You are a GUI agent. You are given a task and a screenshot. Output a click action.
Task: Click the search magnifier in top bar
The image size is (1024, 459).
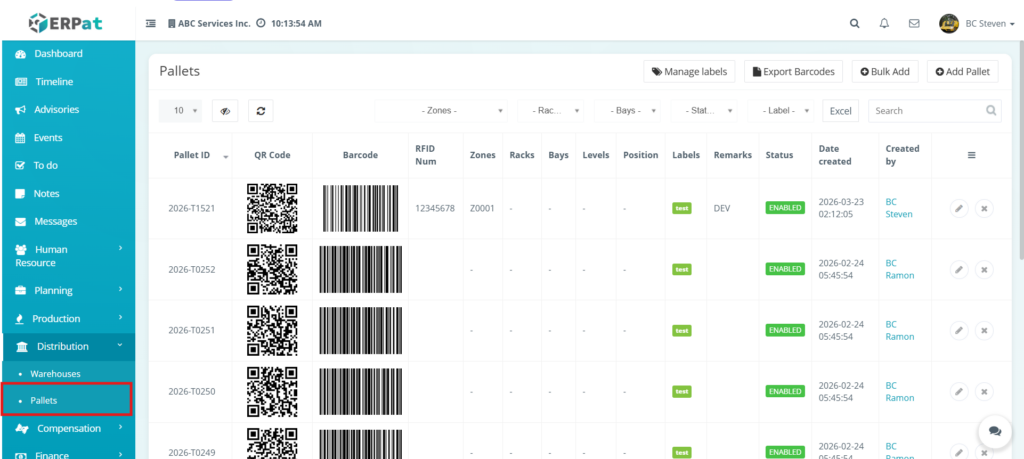(x=854, y=23)
